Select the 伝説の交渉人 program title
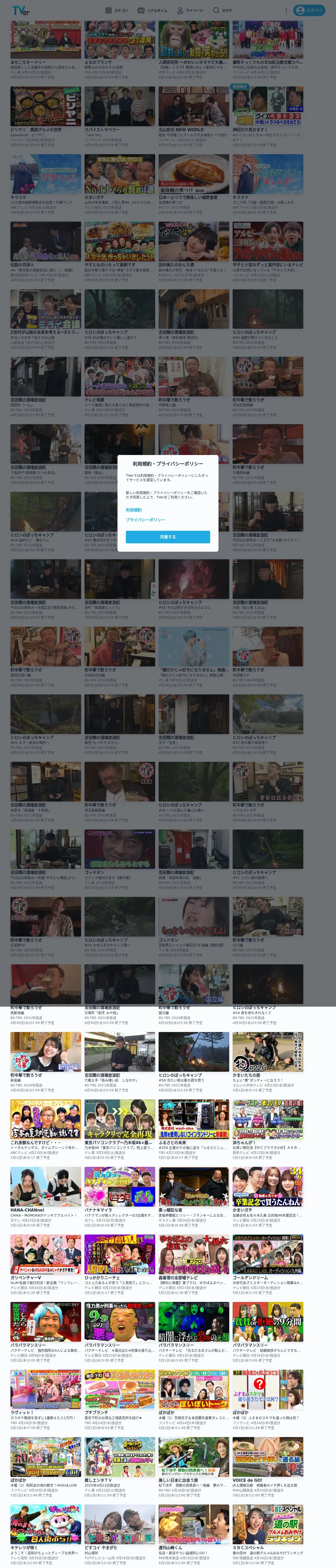336x1568 pixels. pos(23,265)
